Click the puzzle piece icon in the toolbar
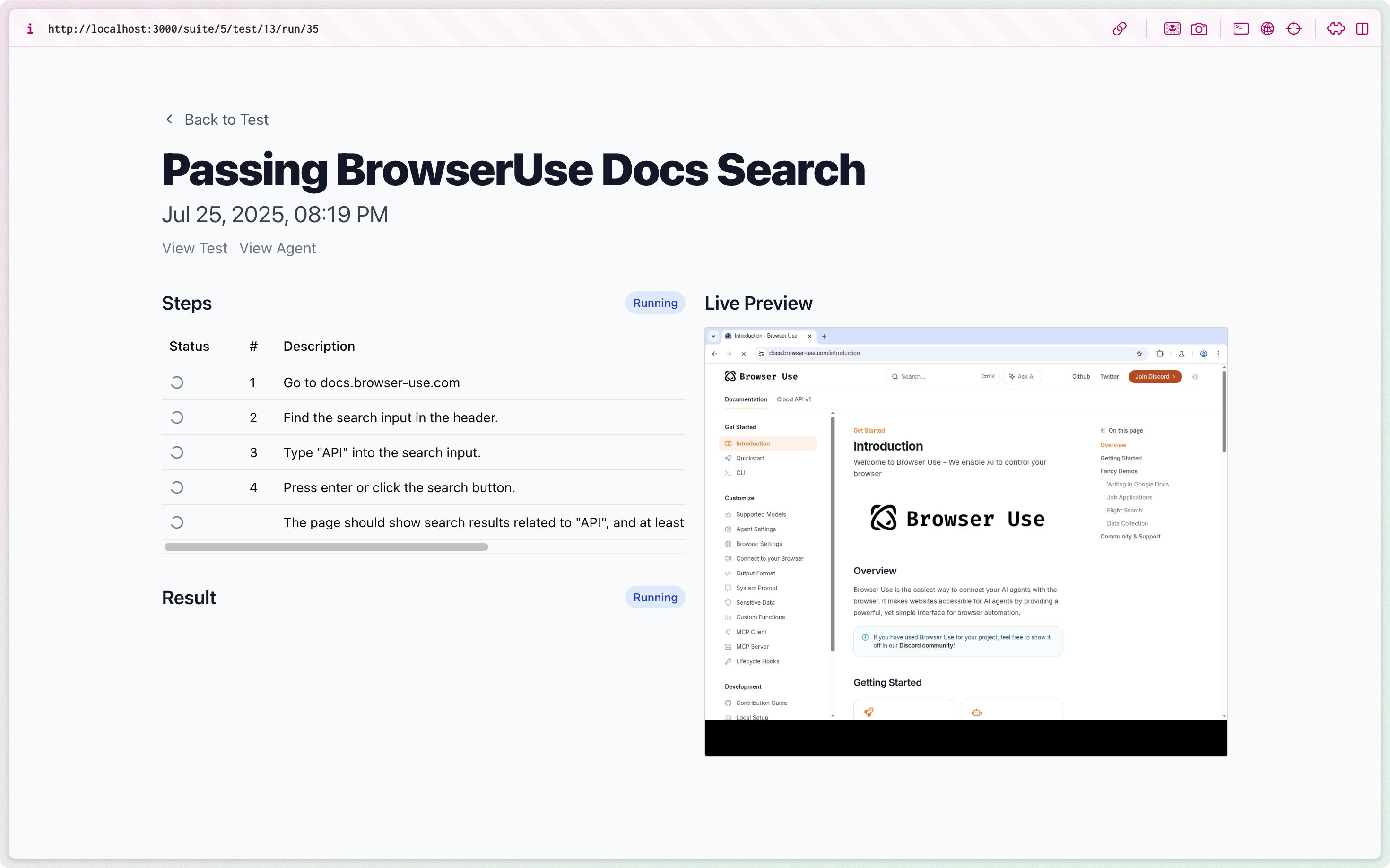Screen dimensions: 1390x868 point(1336,28)
